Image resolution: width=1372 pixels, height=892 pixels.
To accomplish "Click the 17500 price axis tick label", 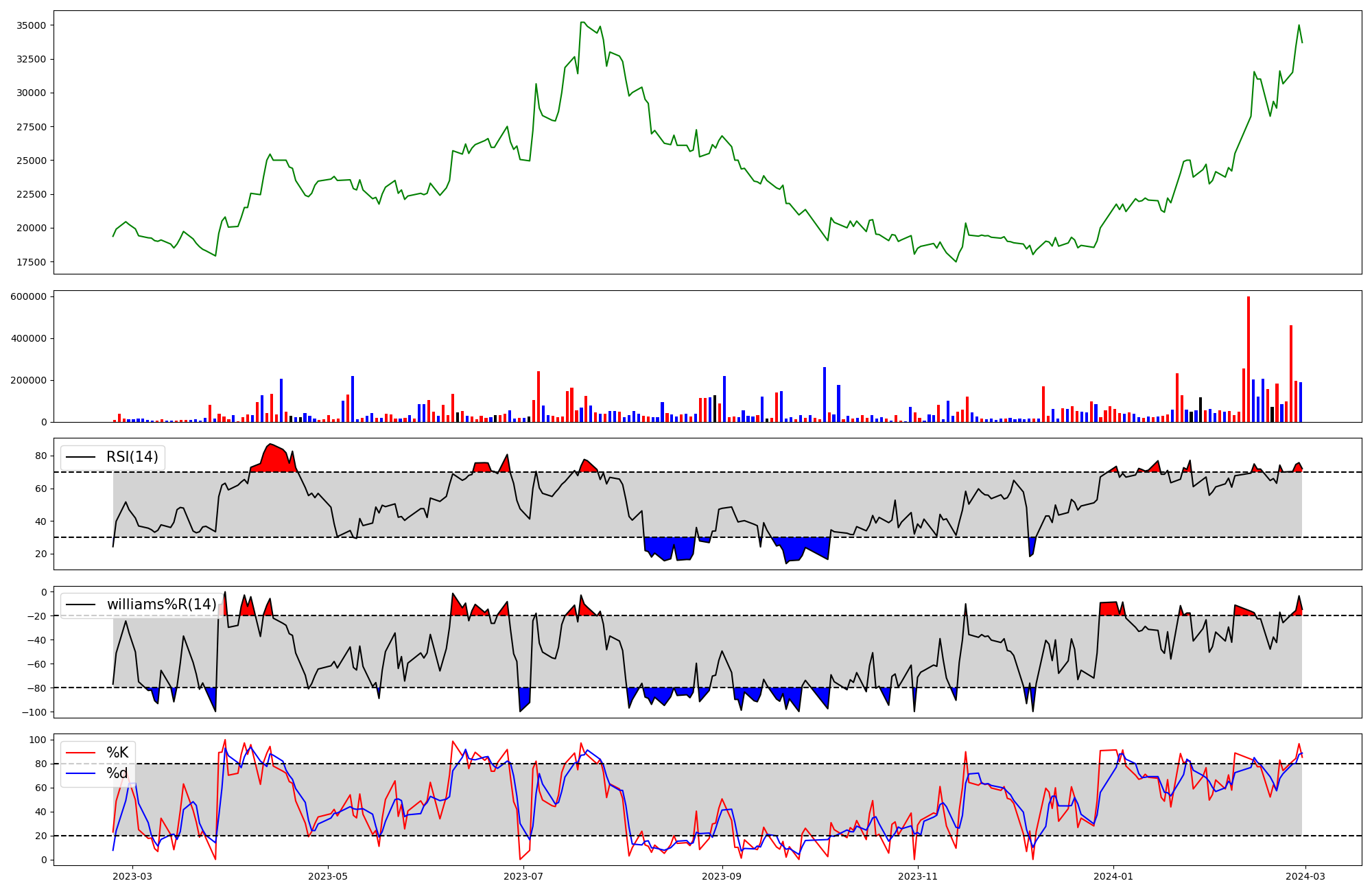I will pos(32,262).
